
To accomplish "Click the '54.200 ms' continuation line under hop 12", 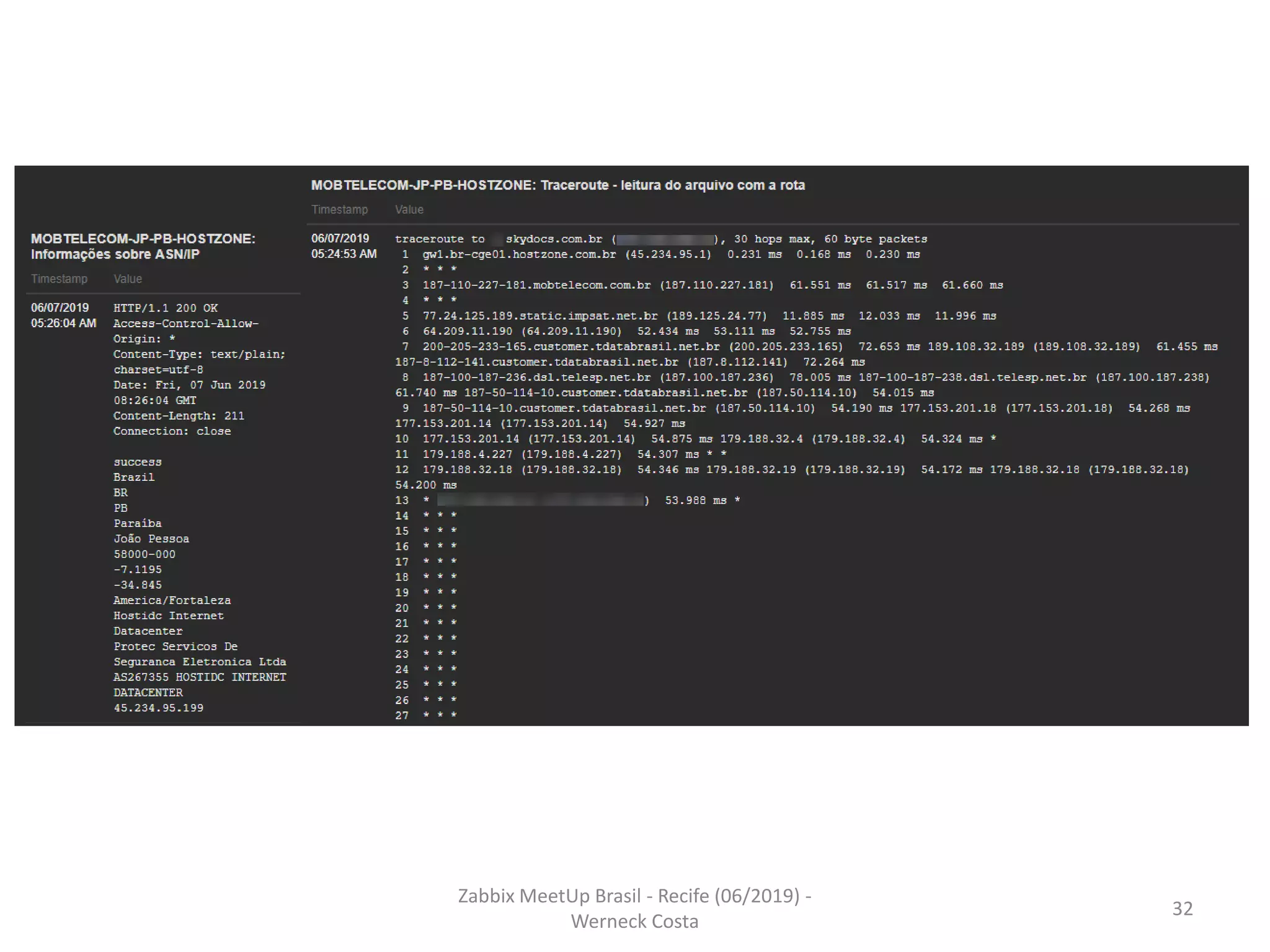I will (x=426, y=485).
